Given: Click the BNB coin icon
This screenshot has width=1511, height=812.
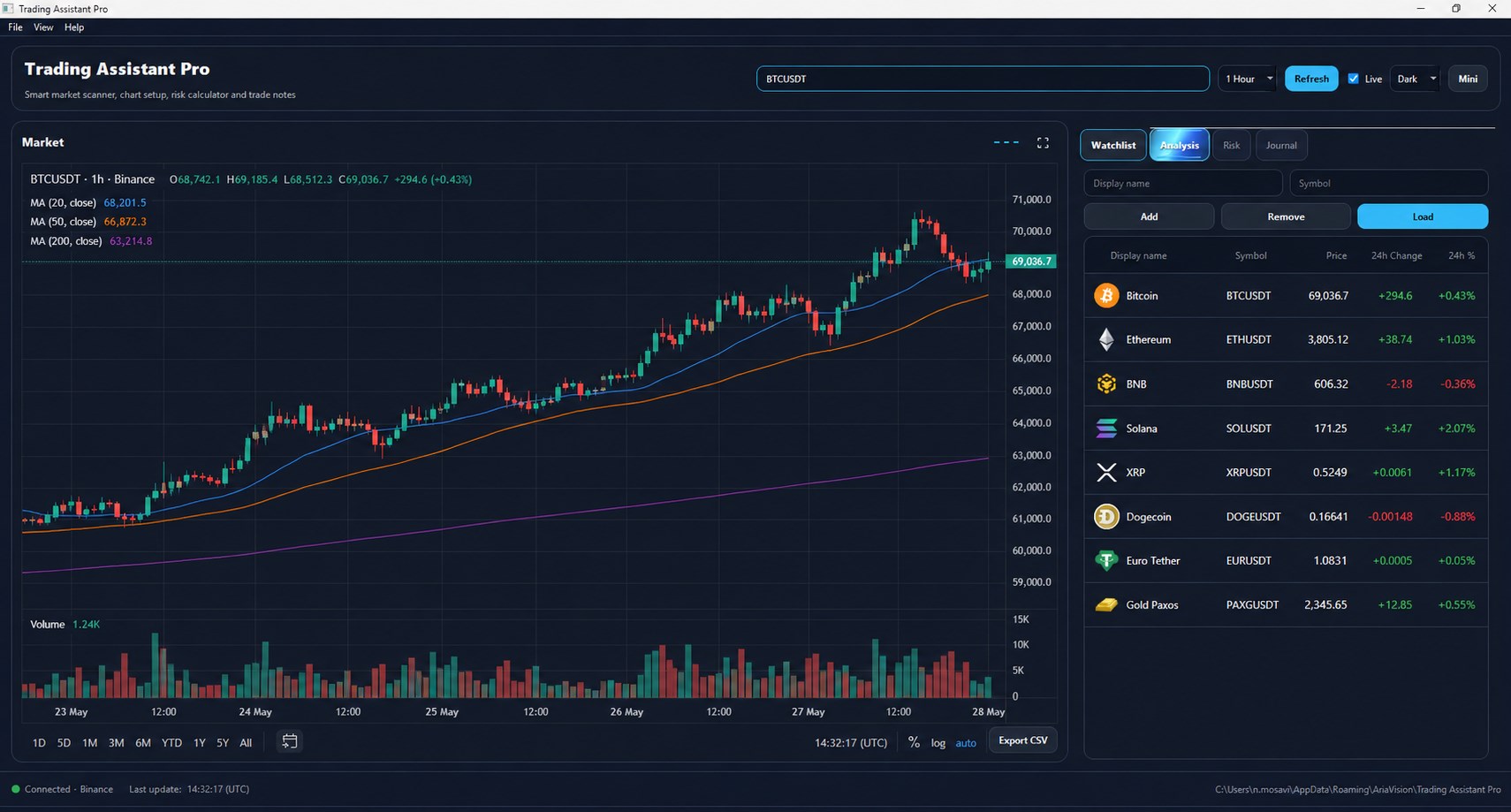Looking at the screenshot, I should coord(1106,383).
